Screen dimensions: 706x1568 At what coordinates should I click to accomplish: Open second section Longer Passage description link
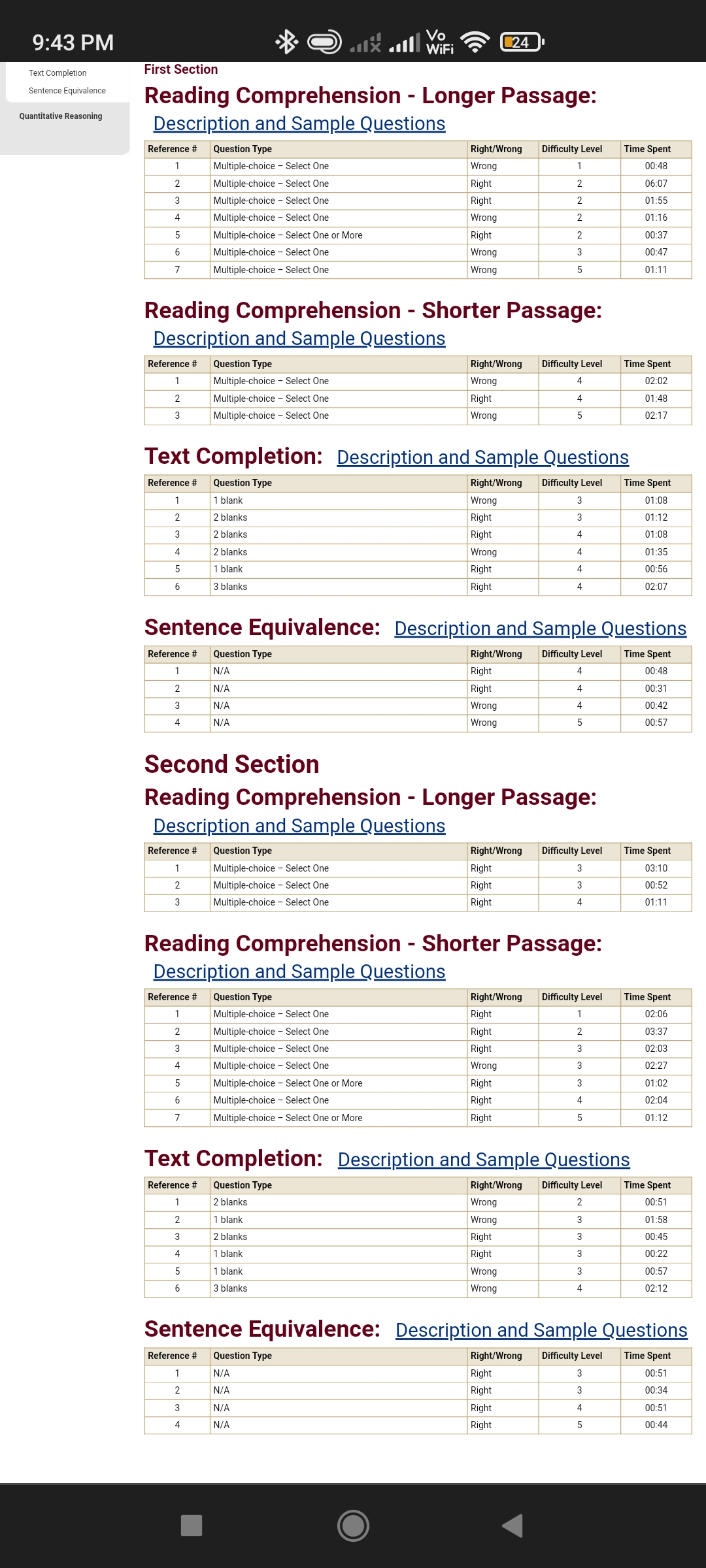(x=299, y=826)
